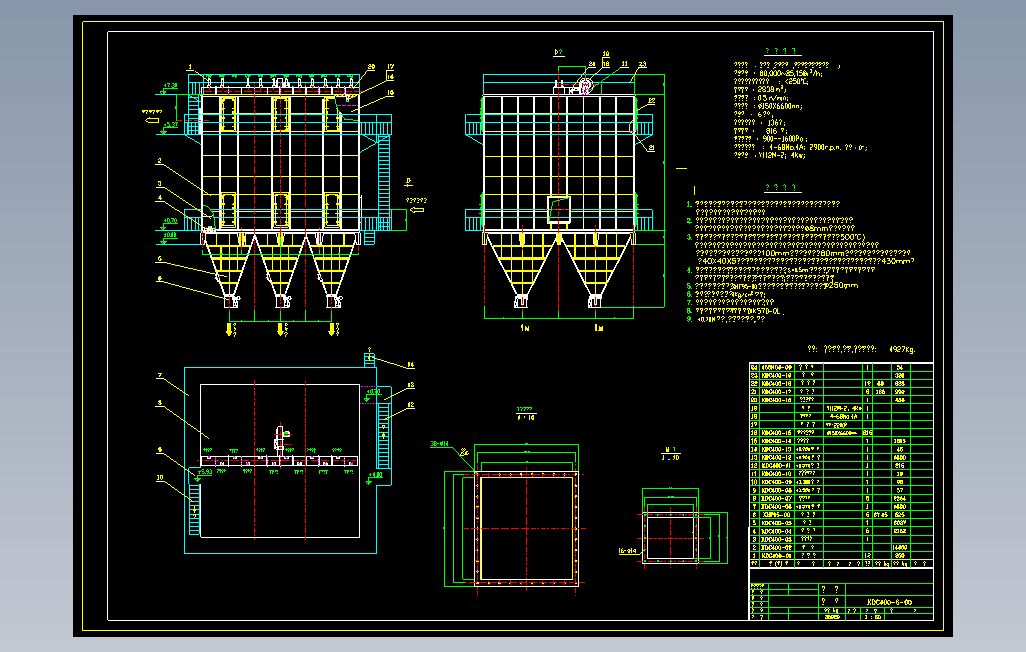Click the drawing number KDC400-6-00 in title block

pos(889,602)
